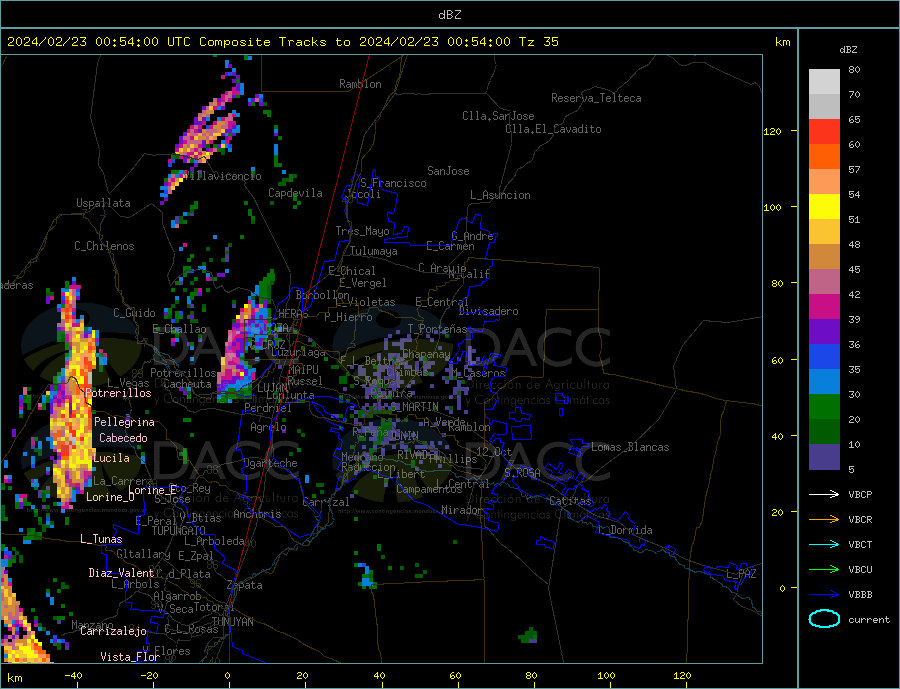Select the light gray top band in dBZ scale
This screenshot has height=689, width=900.
(x=824, y=82)
